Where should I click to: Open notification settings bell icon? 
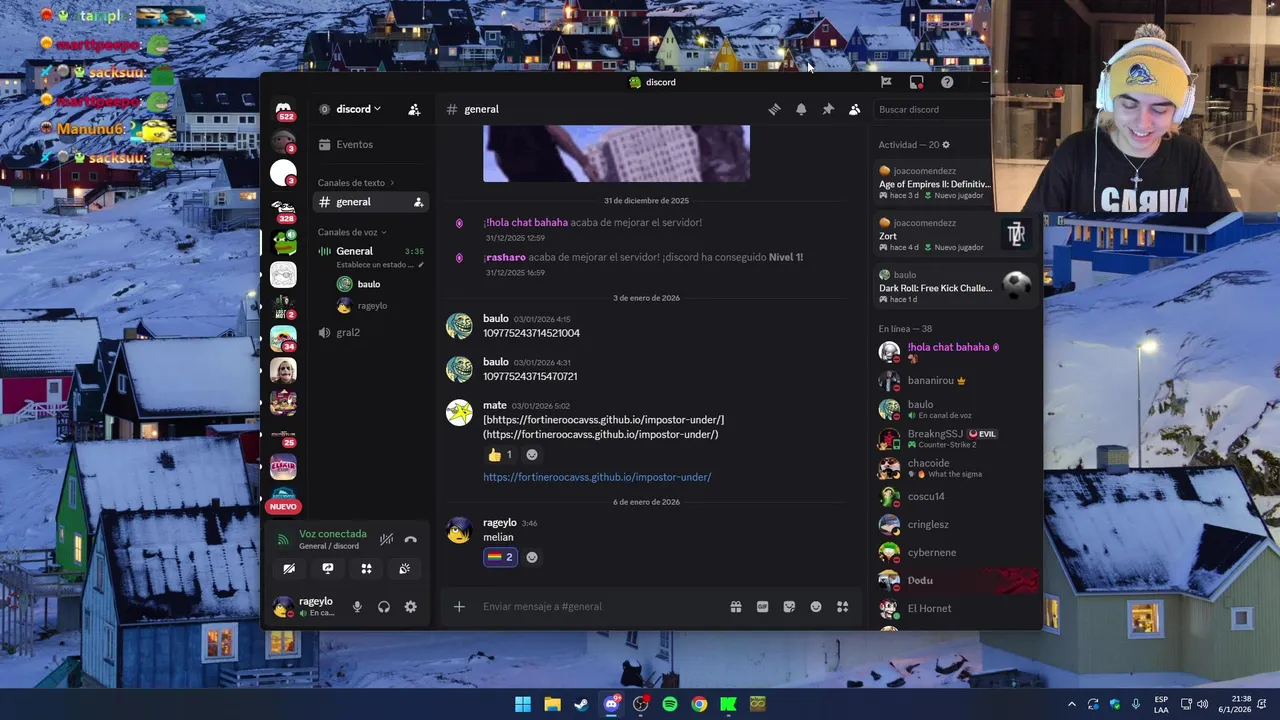pyautogui.click(x=801, y=109)
